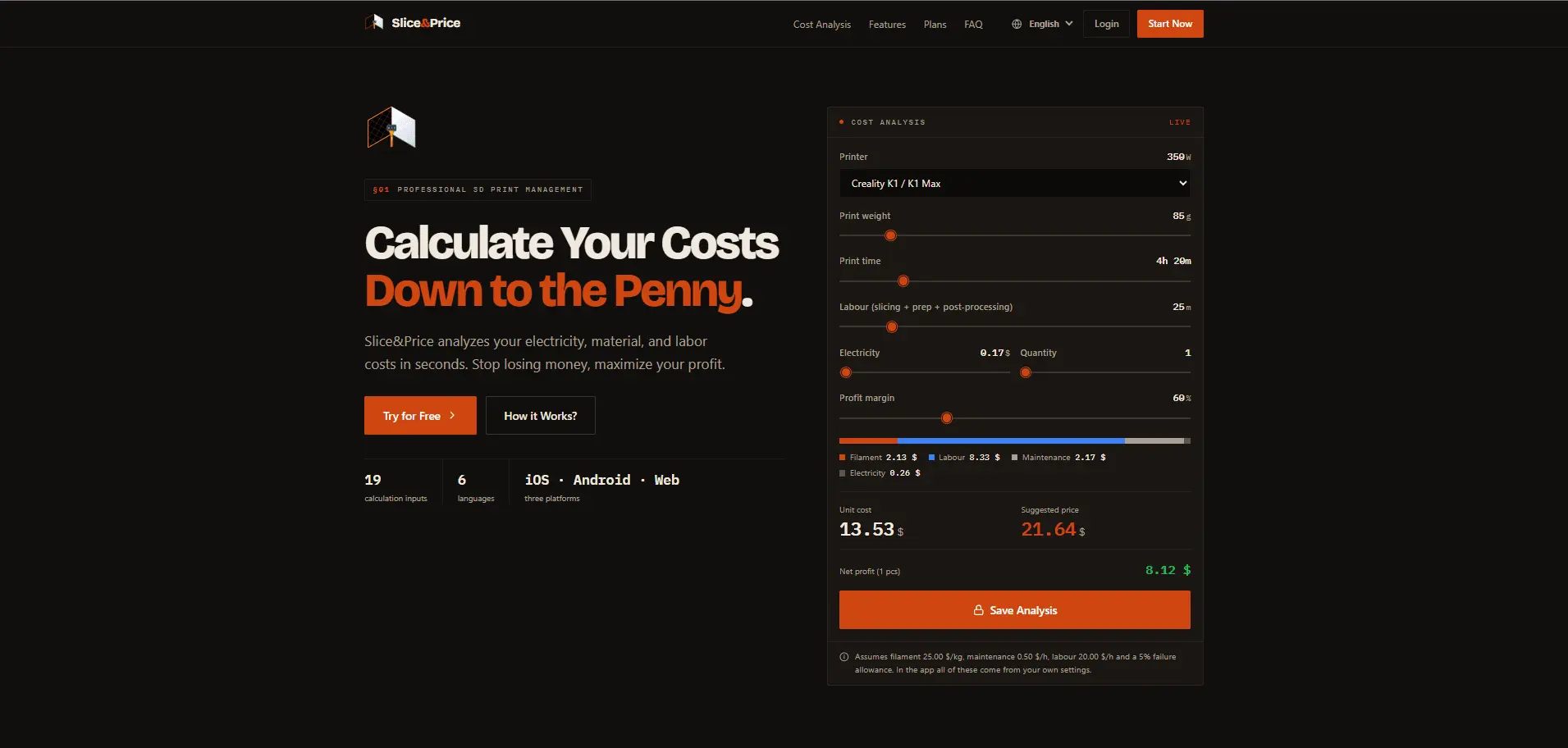
Task: Click the blue Labour legend swatch
Action: pyautogui.click(x=932, y=458)
